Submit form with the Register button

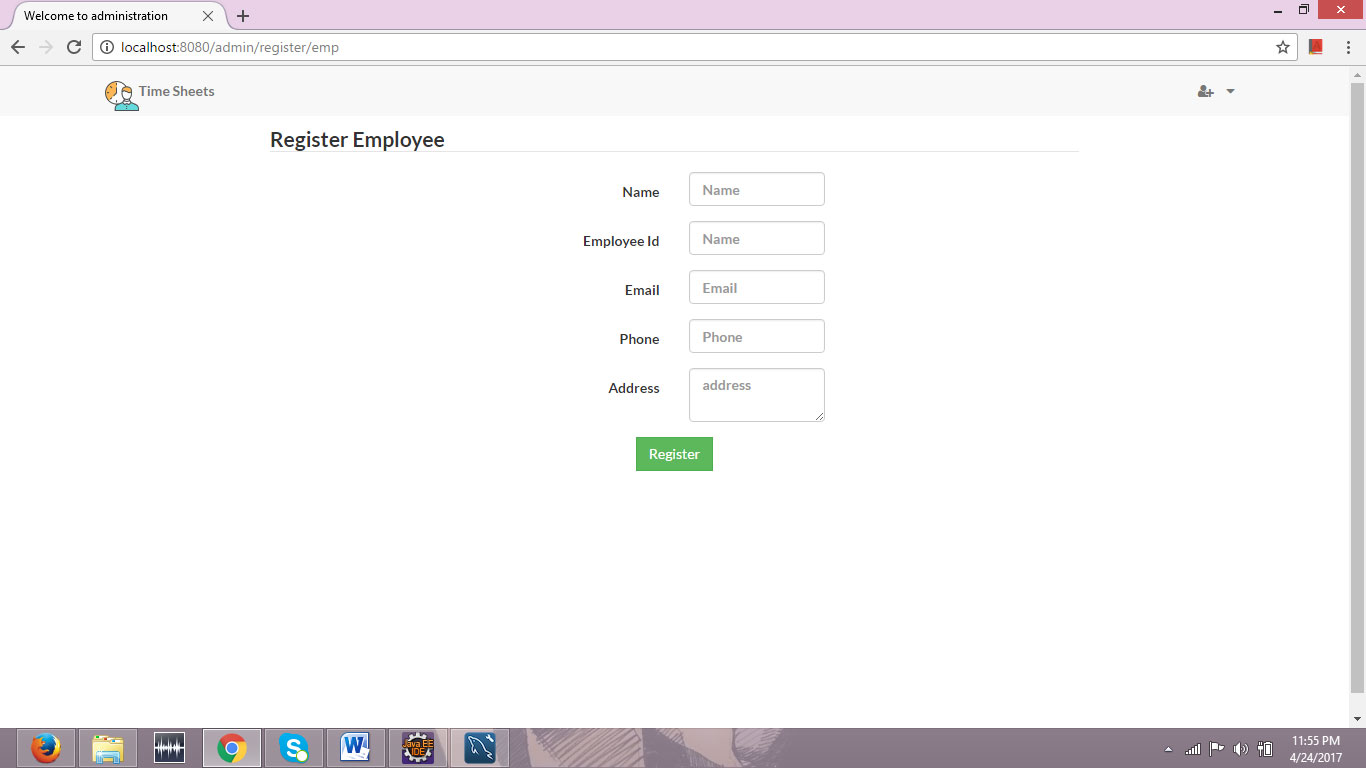(674, 454)
